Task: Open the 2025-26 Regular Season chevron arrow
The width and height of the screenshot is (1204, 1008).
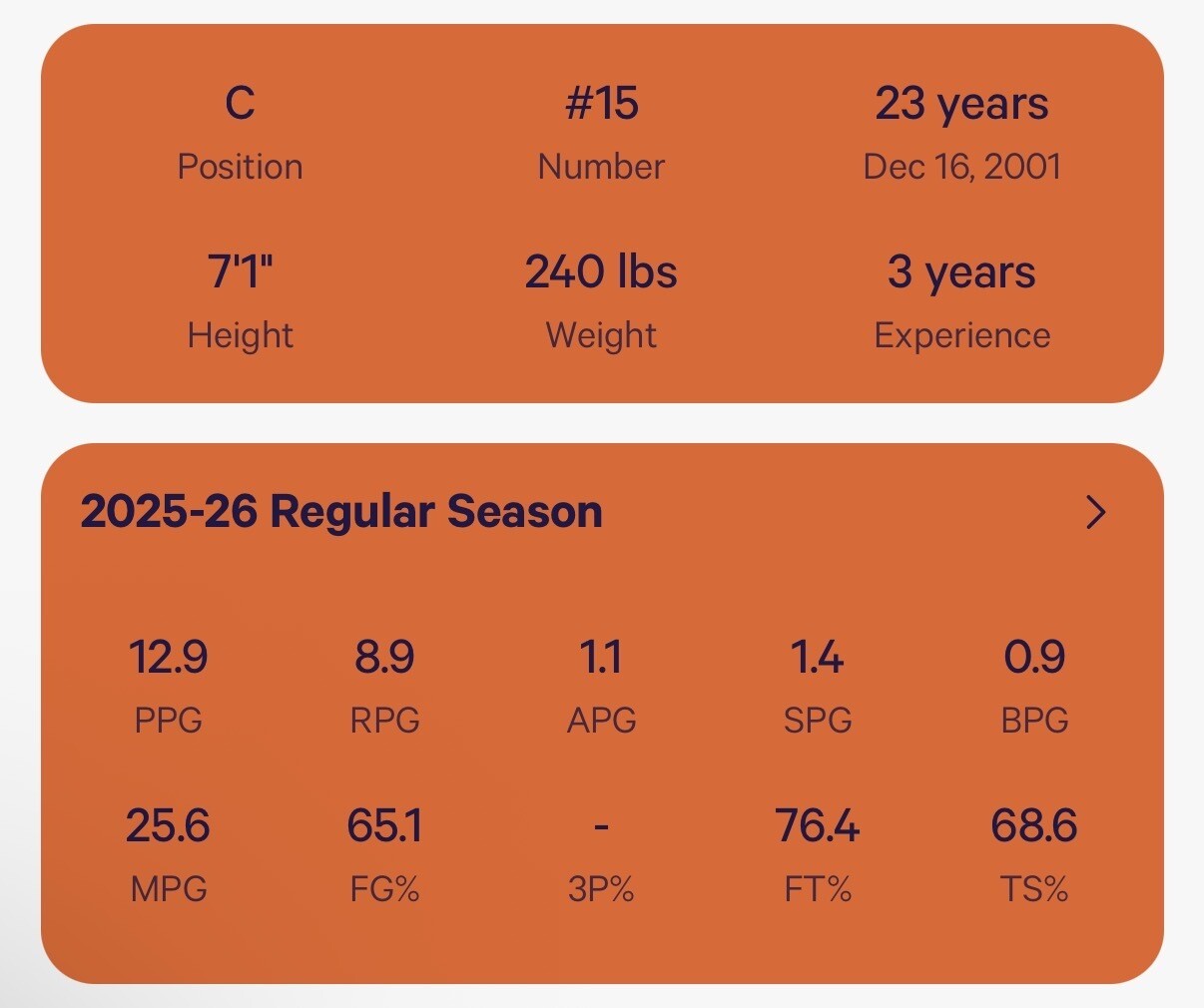Action: click(1096, 512)
